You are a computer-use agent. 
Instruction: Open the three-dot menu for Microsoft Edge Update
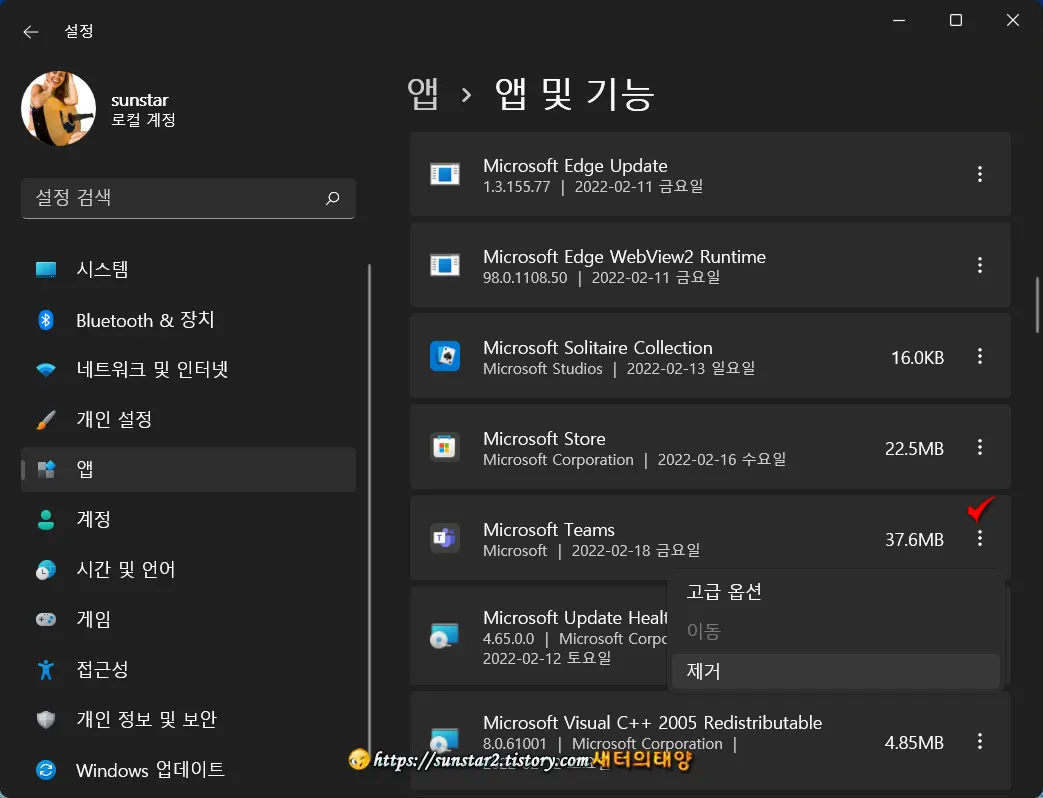pyautogui.click(x=980, y=174)
